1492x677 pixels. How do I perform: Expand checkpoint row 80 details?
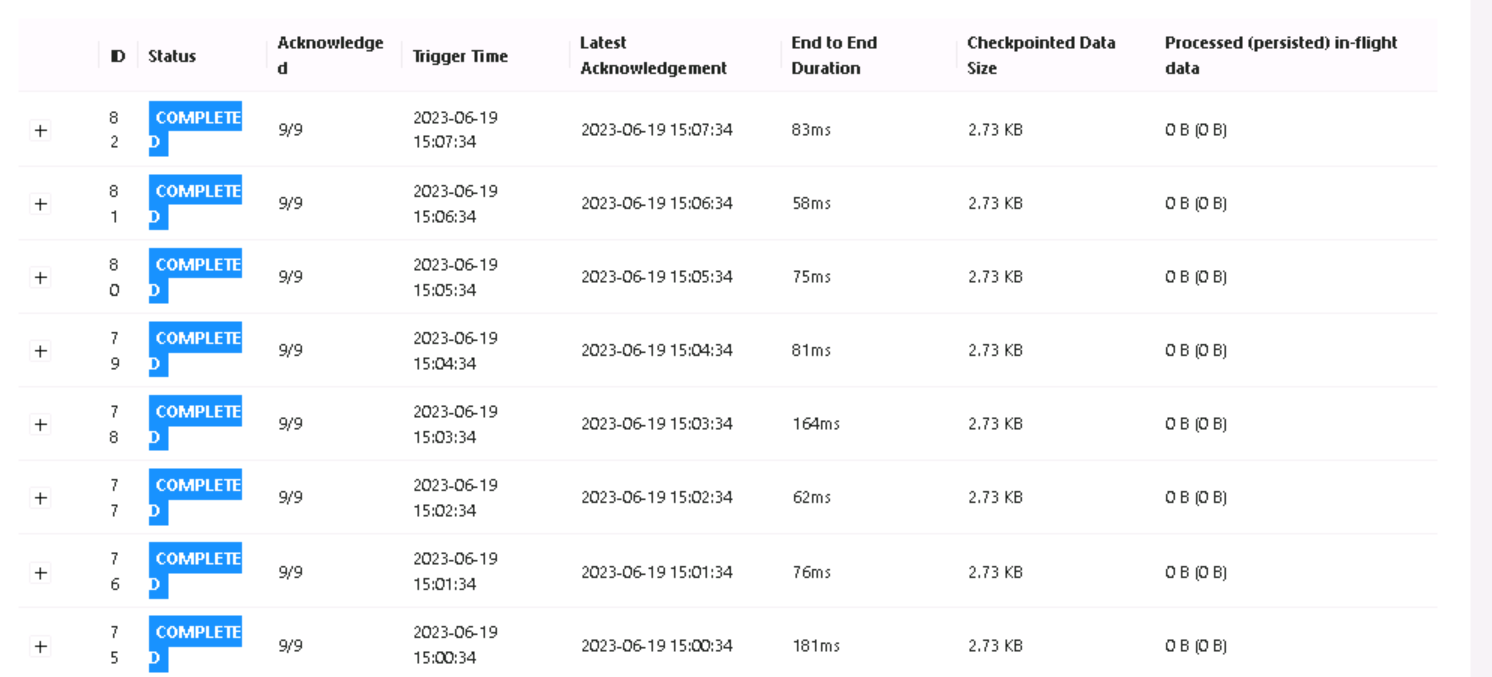click(40, 277)
